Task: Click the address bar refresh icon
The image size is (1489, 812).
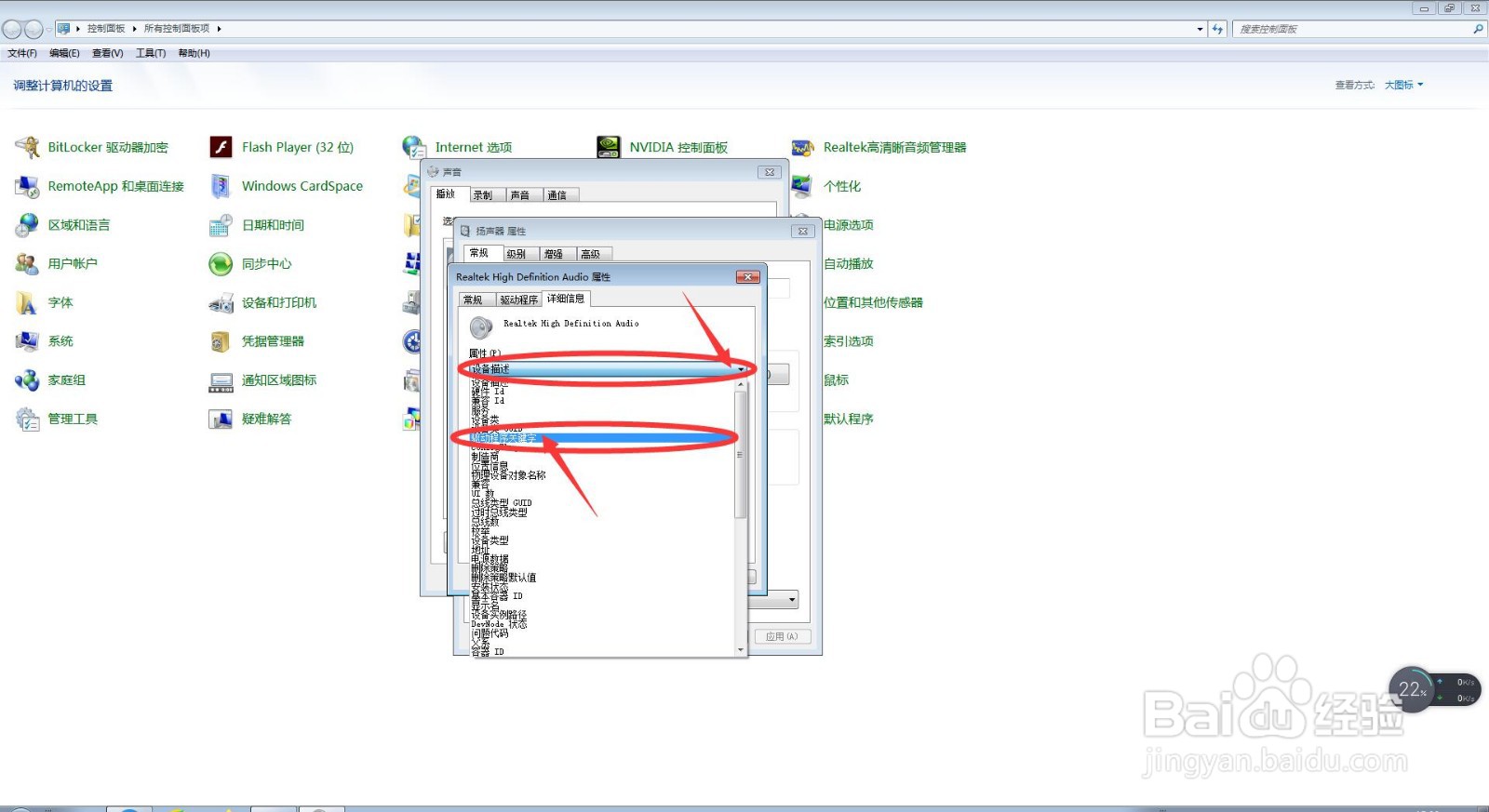Action: point(1217,29)
